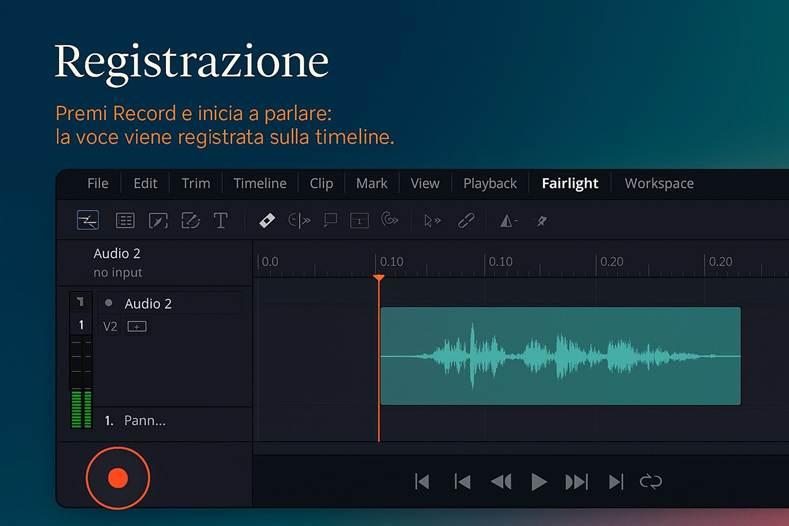
Task: Select the Text tool icon
Action: pyautogui.click(x=220, y=220)
